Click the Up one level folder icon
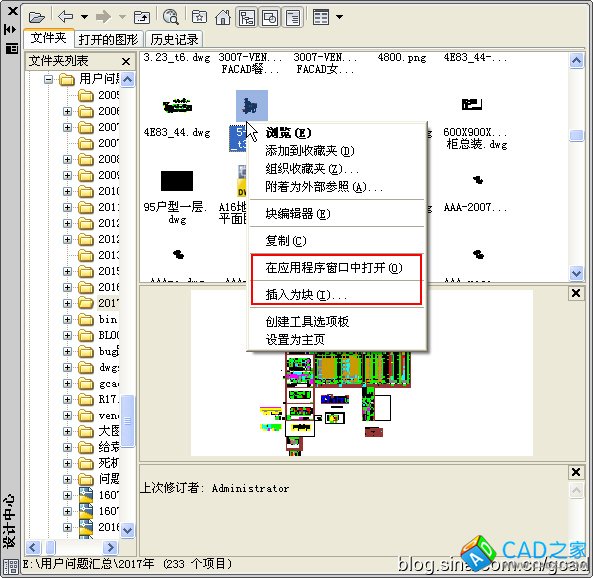Screen dimensions: 593x578 142,17
